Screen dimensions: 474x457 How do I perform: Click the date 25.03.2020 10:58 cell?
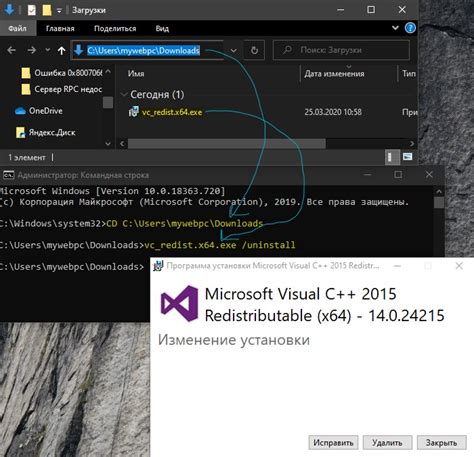tap(333, 112)
